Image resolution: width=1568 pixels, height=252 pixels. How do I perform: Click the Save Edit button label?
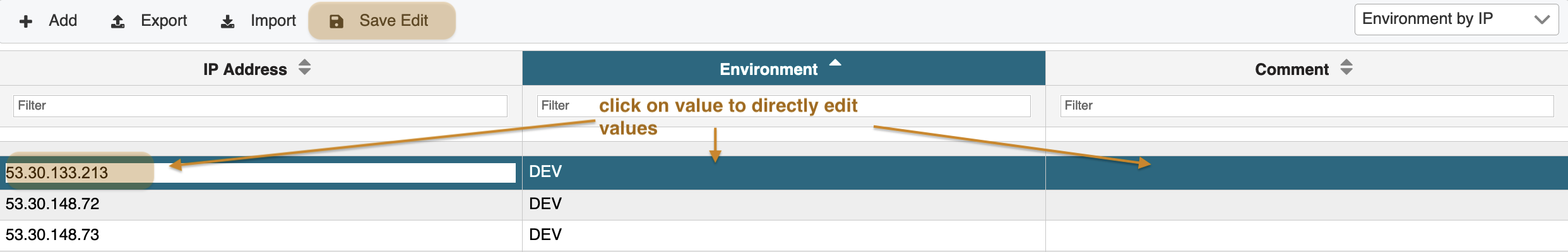pyautogui.click(x=393, y=21)
